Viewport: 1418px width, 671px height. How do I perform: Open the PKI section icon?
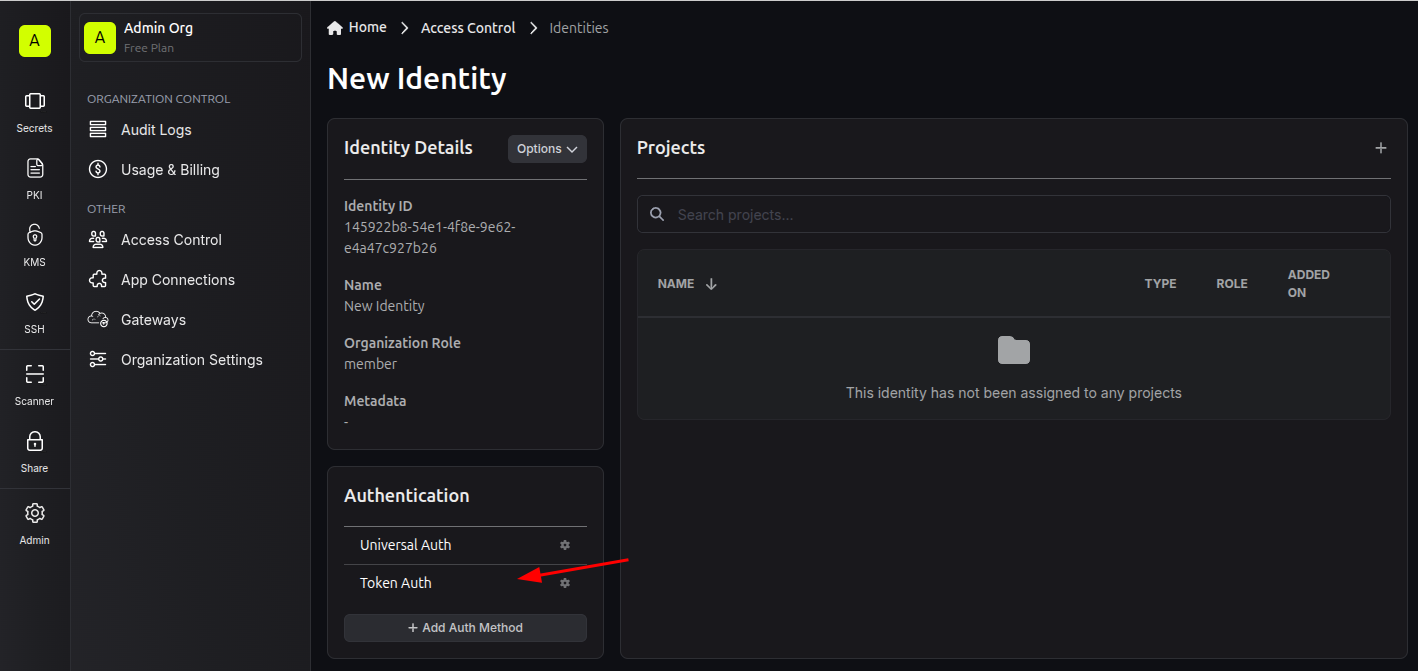[x=35, y=168]
